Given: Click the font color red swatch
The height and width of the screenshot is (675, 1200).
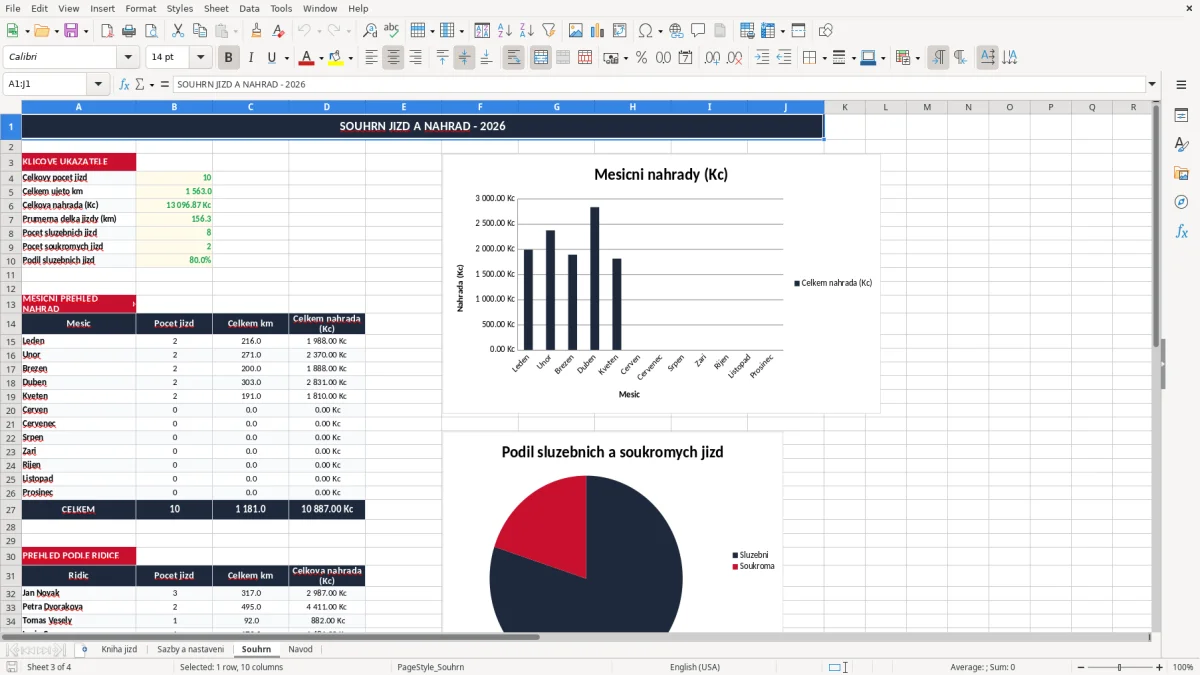Looking at the screenshot, I should (306, 58).
